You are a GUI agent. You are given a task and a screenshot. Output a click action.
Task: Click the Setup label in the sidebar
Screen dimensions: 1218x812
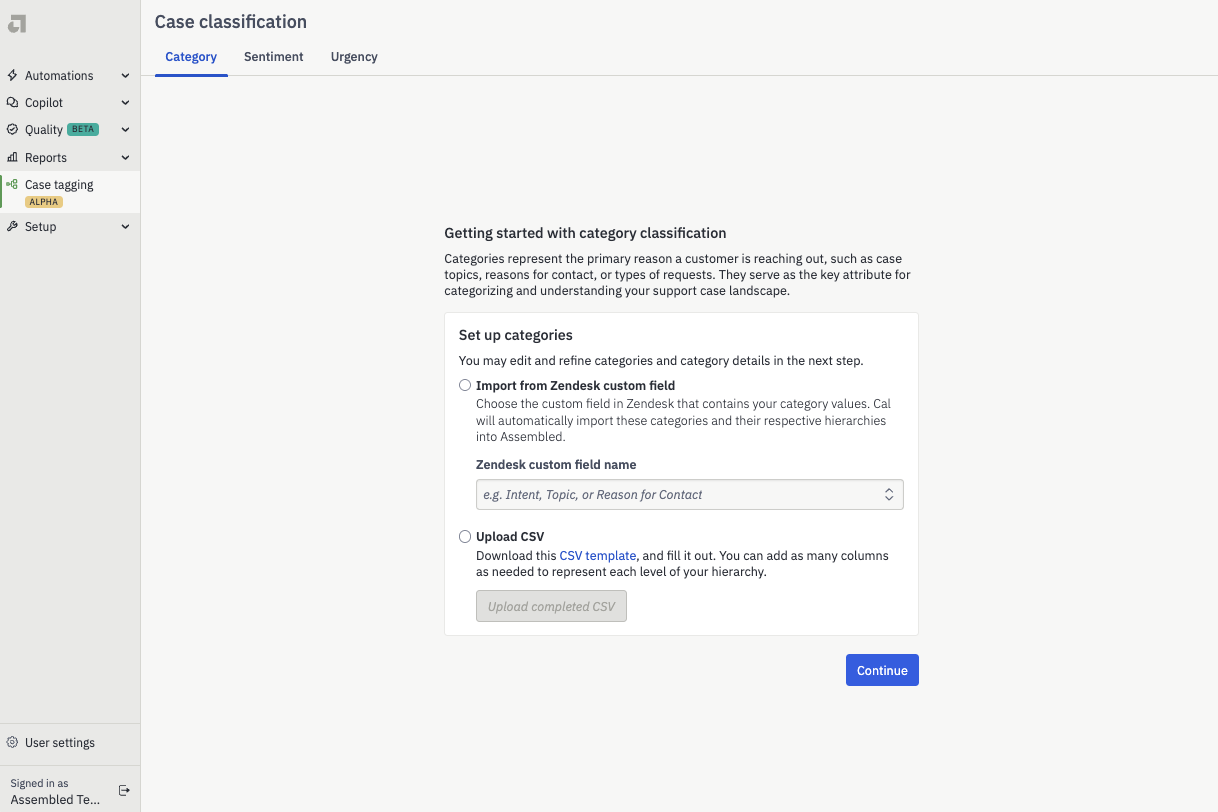[x=41, y=227]
